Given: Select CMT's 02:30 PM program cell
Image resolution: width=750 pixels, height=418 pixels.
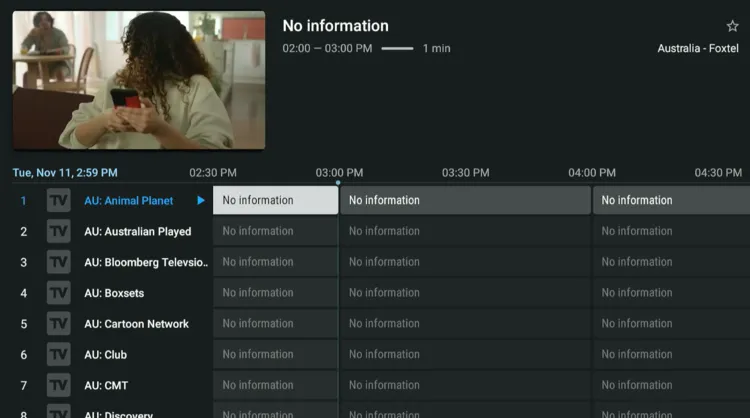Looking at the screenshot, I should (276, 385).
